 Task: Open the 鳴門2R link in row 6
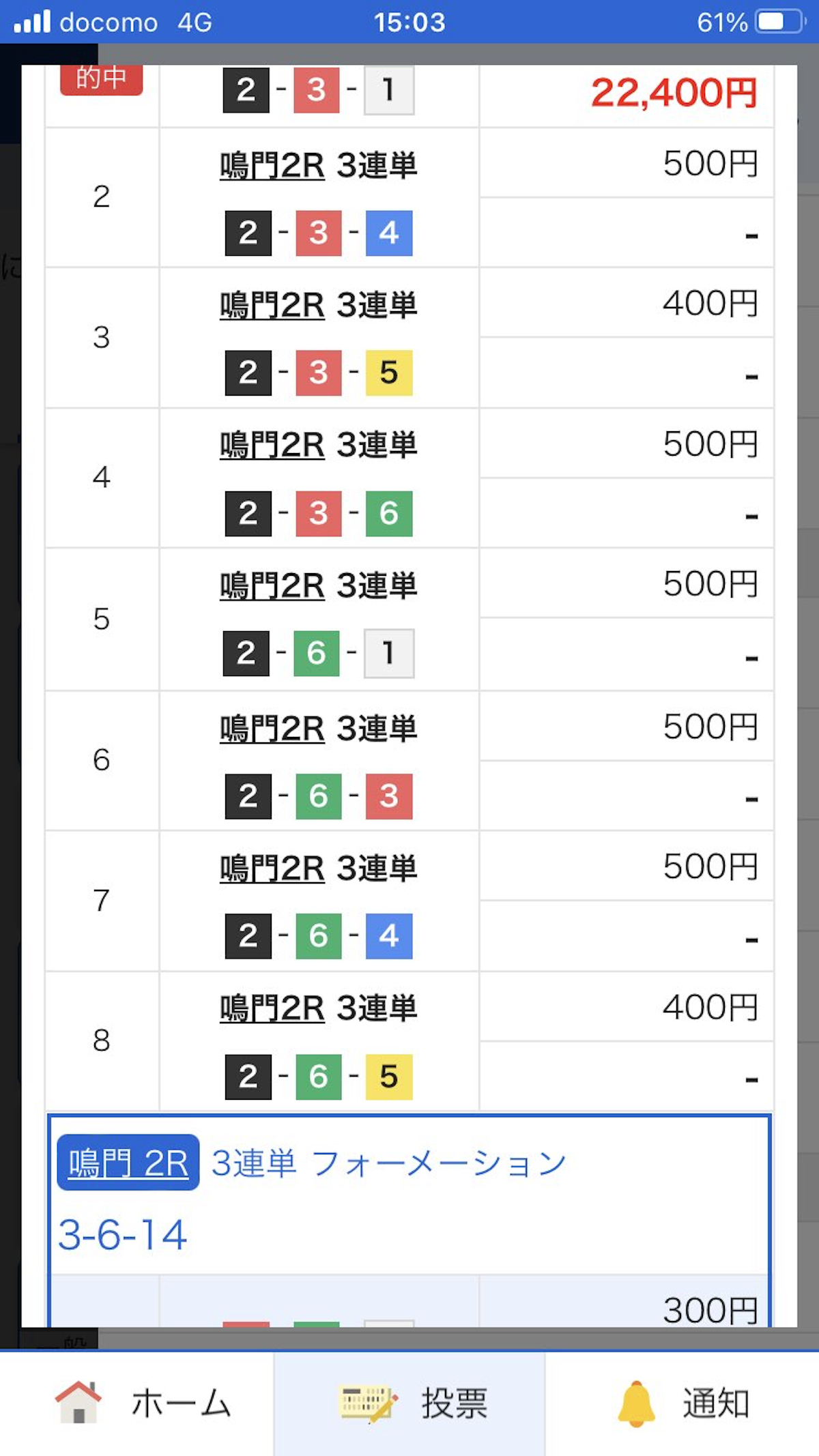coord(272,729)
